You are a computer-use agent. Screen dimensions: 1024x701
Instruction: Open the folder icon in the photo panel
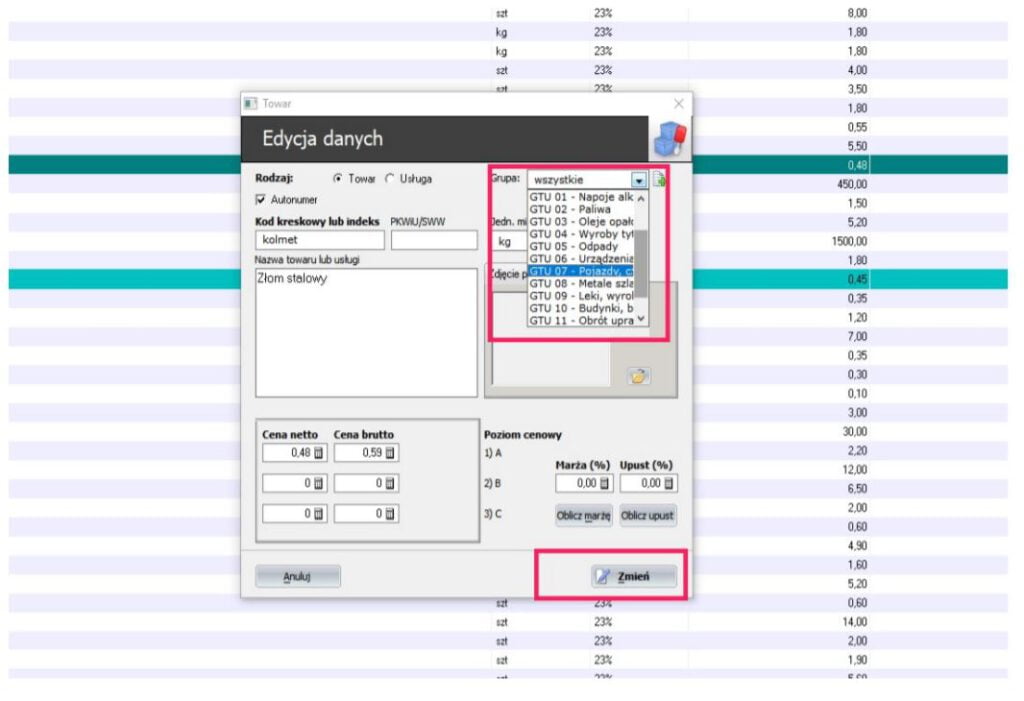click(x=638, y=376)
